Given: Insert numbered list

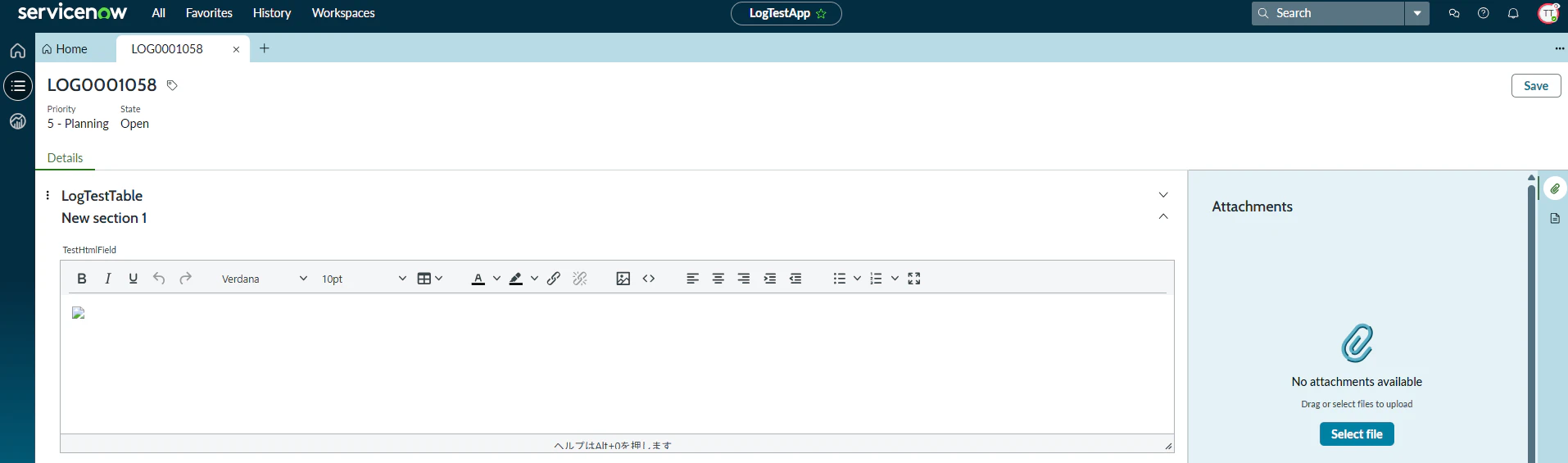Looking at the screenshot, I should (876, 279).
